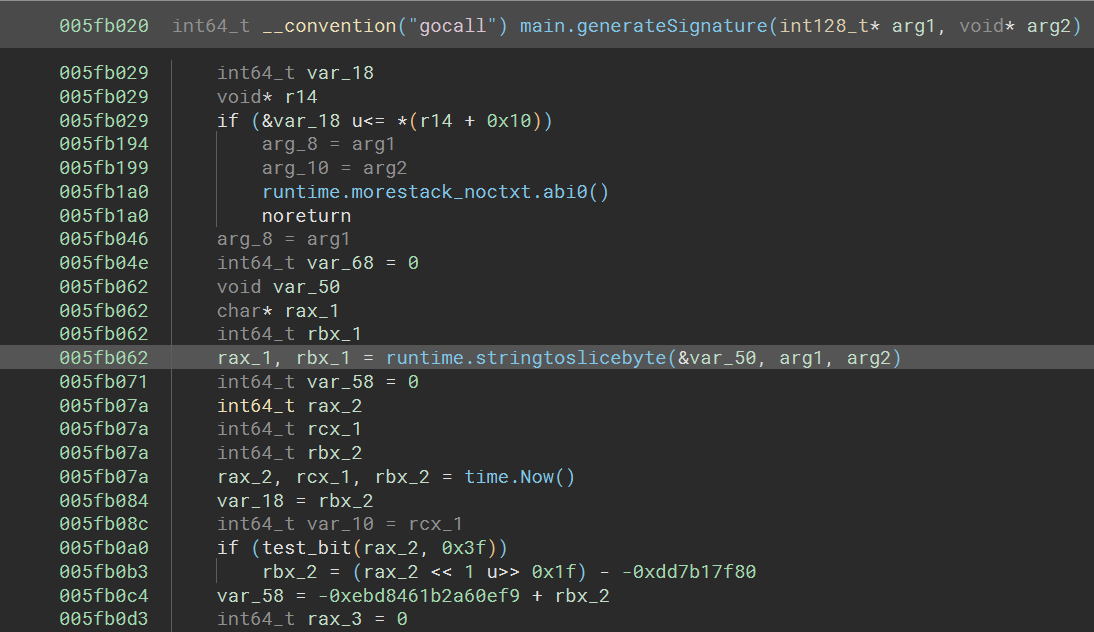The width and height of the screenshot is (1094, 632).
Task: Select address 005fb020 in the header
Action: pos(104,25)
